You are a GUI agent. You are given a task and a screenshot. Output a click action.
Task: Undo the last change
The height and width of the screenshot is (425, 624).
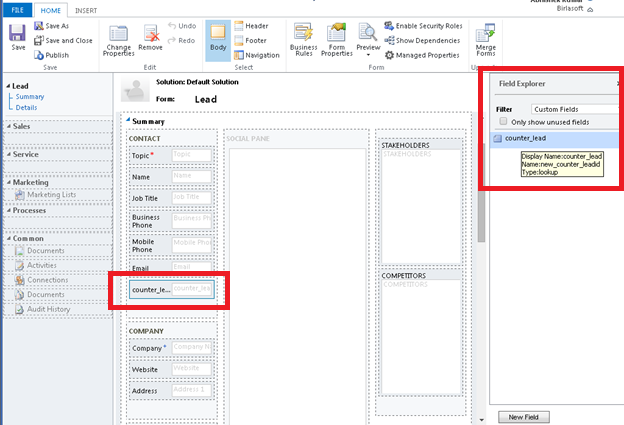pos(182,26)
